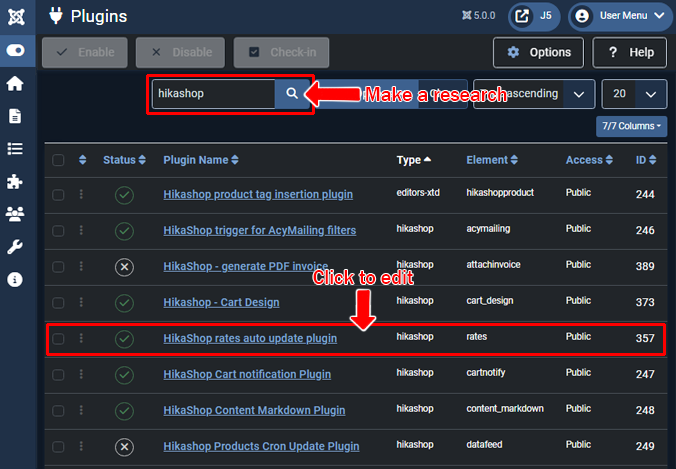Click the search field containing hikashop
Viewport: 676px width, 469px height.
(x=214, y=94)
